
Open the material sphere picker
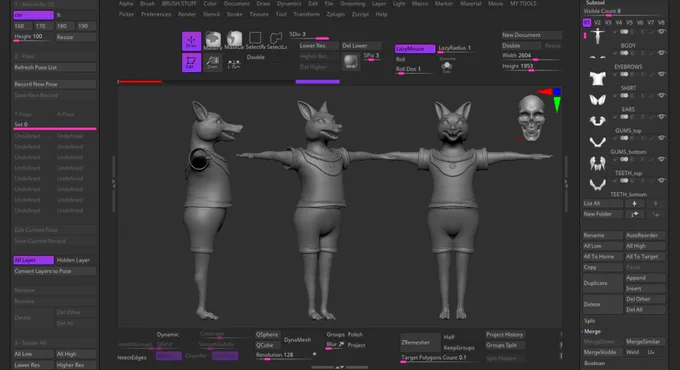click(351, 62)
